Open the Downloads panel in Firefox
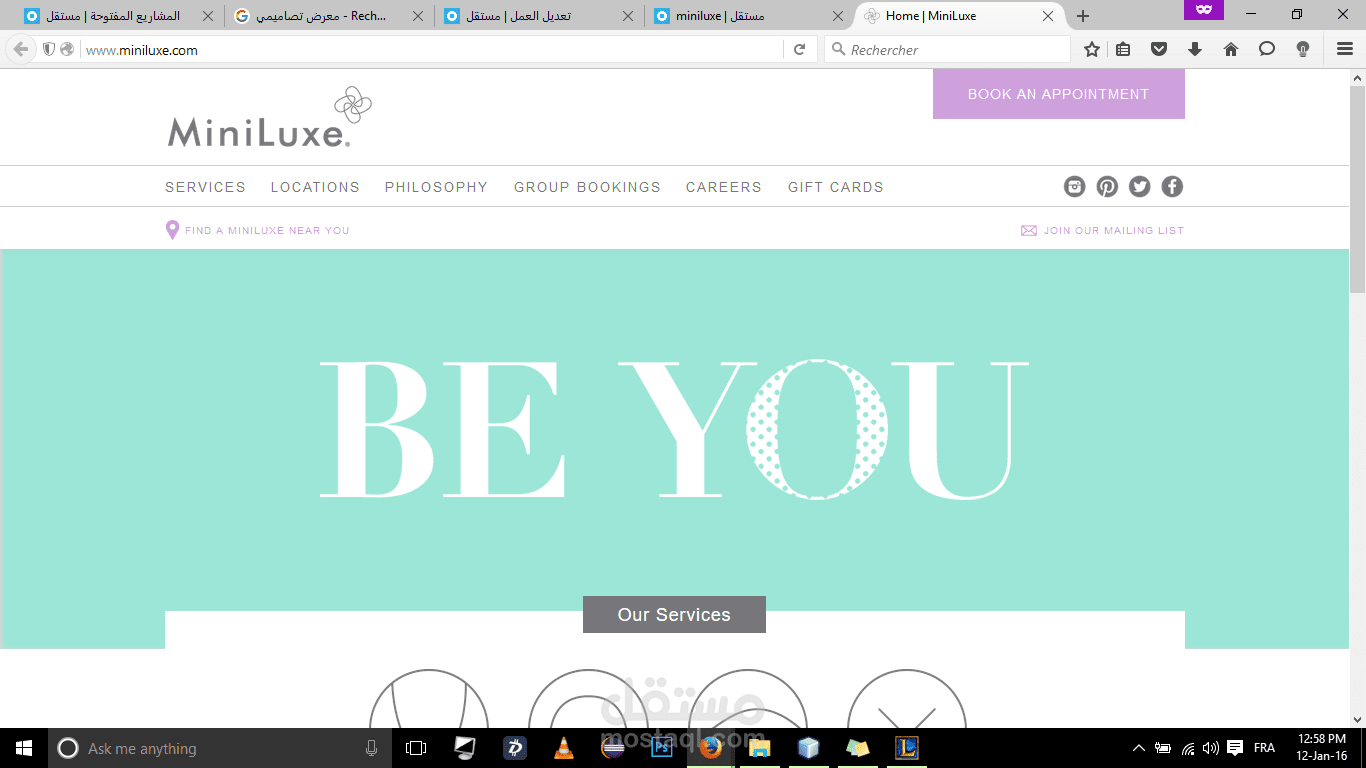The image size is (1366, 768). coord(1195,48)
